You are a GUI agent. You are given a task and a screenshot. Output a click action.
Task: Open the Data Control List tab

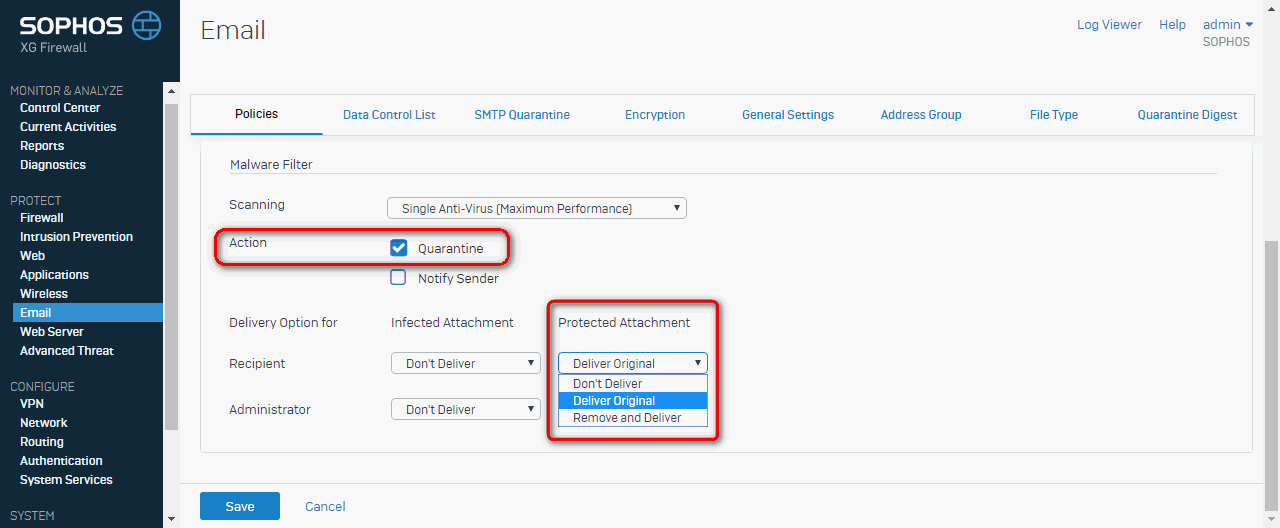click(x=389, y=115)
